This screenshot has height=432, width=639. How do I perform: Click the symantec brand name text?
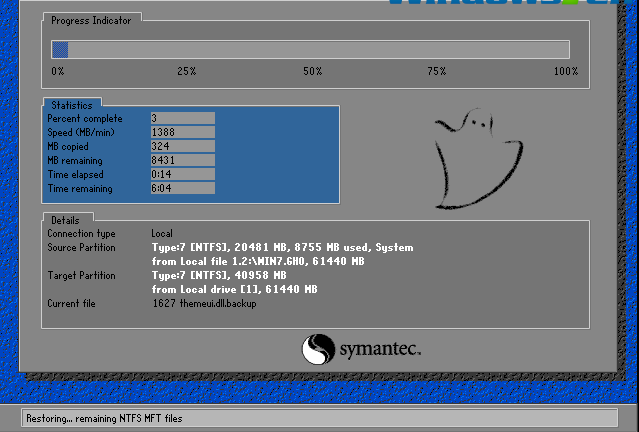click(380, 350)
